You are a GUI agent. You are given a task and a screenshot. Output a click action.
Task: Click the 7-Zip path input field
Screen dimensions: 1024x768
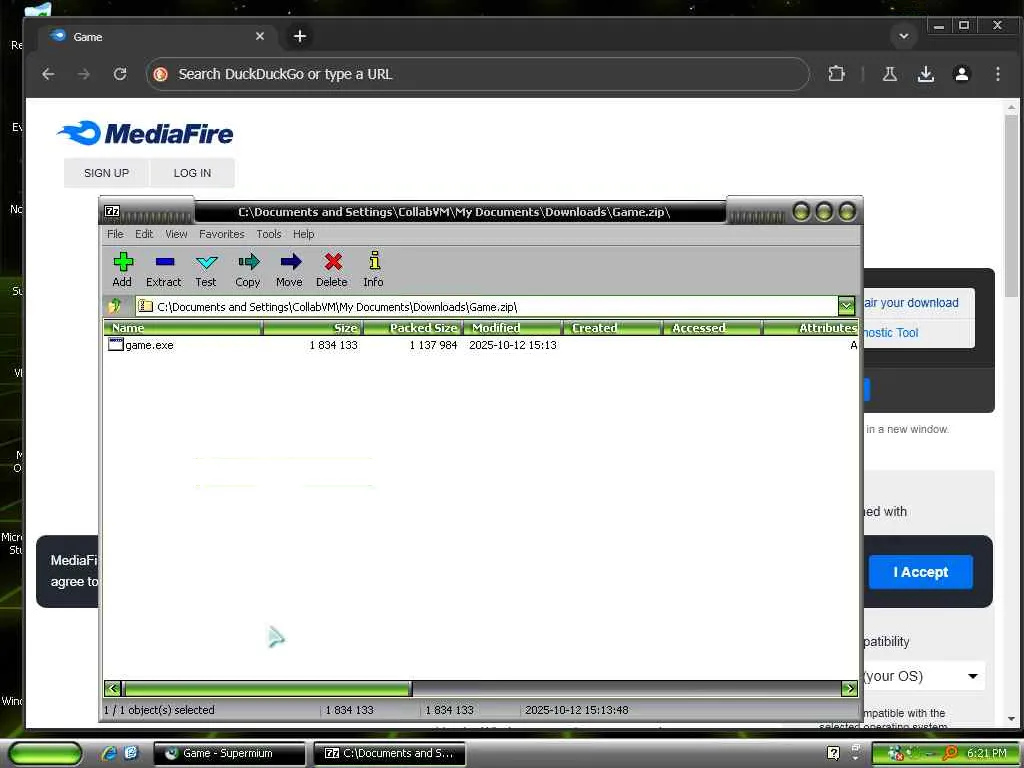pos(487,306)
